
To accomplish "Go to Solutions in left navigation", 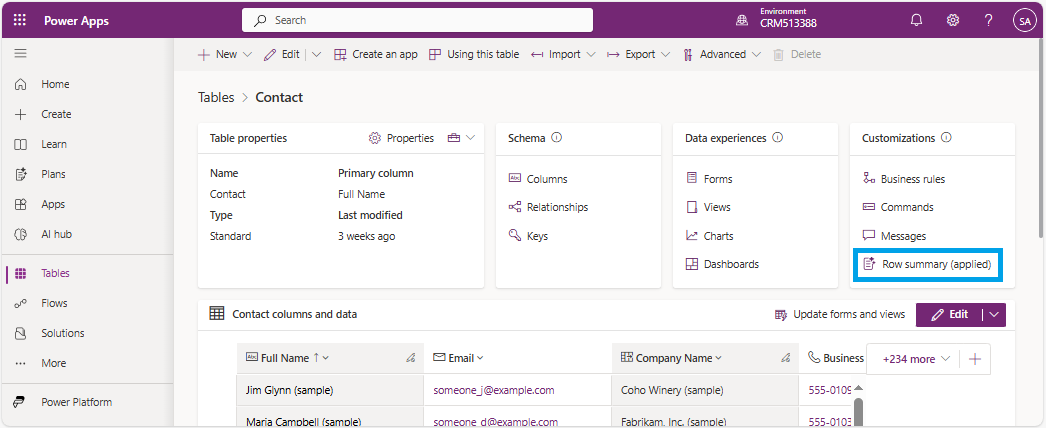I will point(62,333).
